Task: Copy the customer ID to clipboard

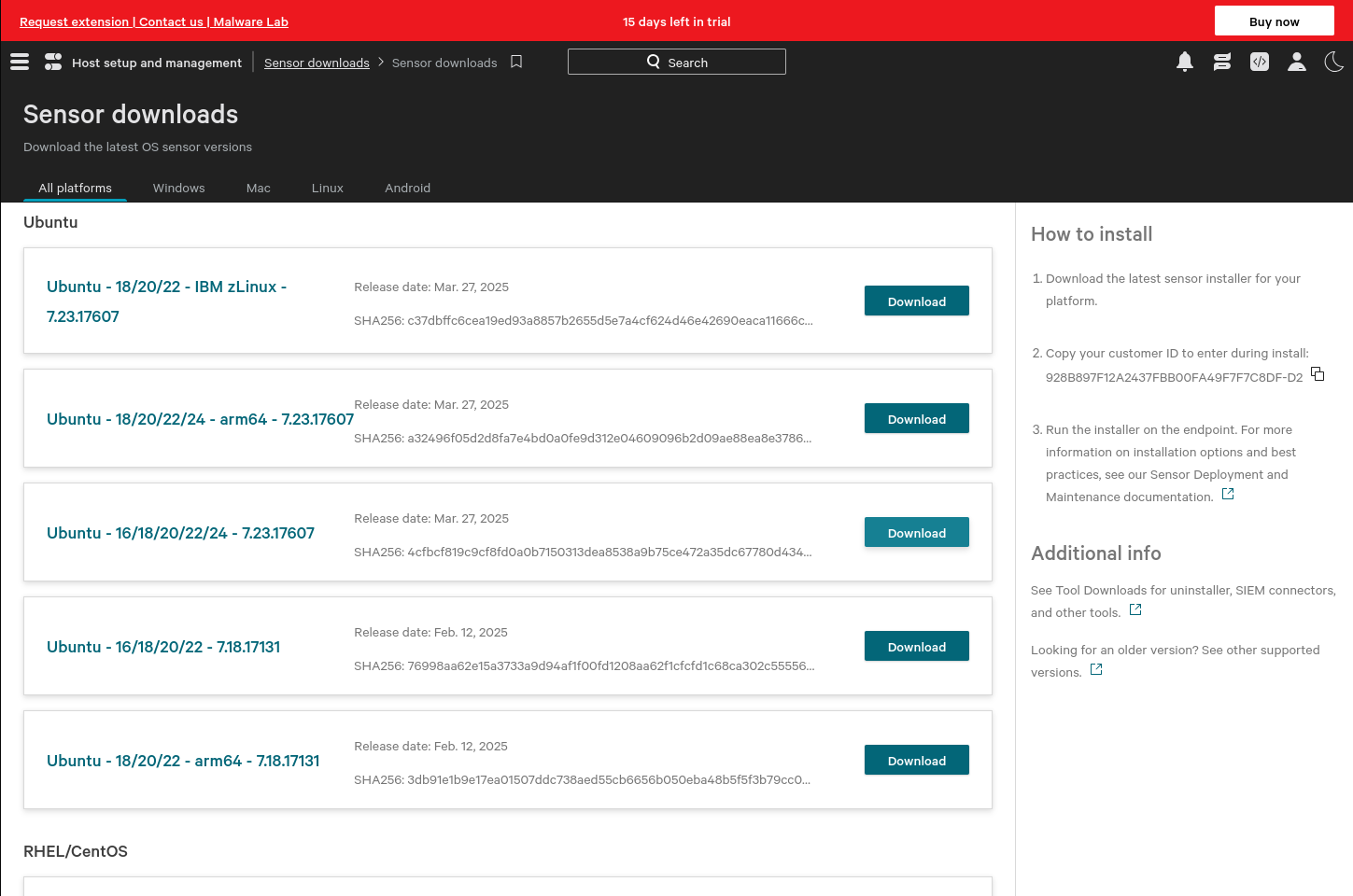Action: pos(1318,374)
